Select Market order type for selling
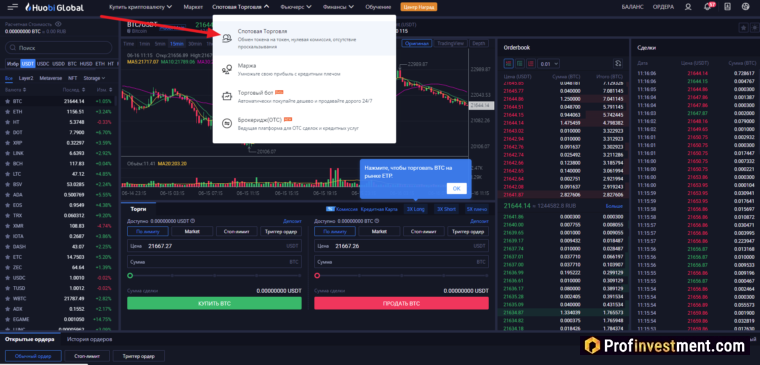760x365 pixels. (379, 232)
